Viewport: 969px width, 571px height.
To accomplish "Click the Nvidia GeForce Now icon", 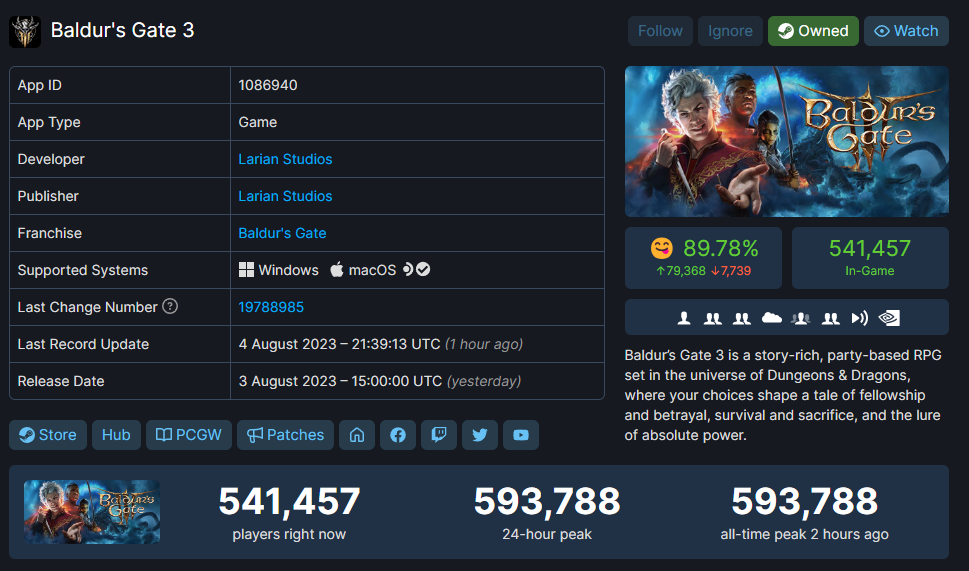I will coord(888,318).
